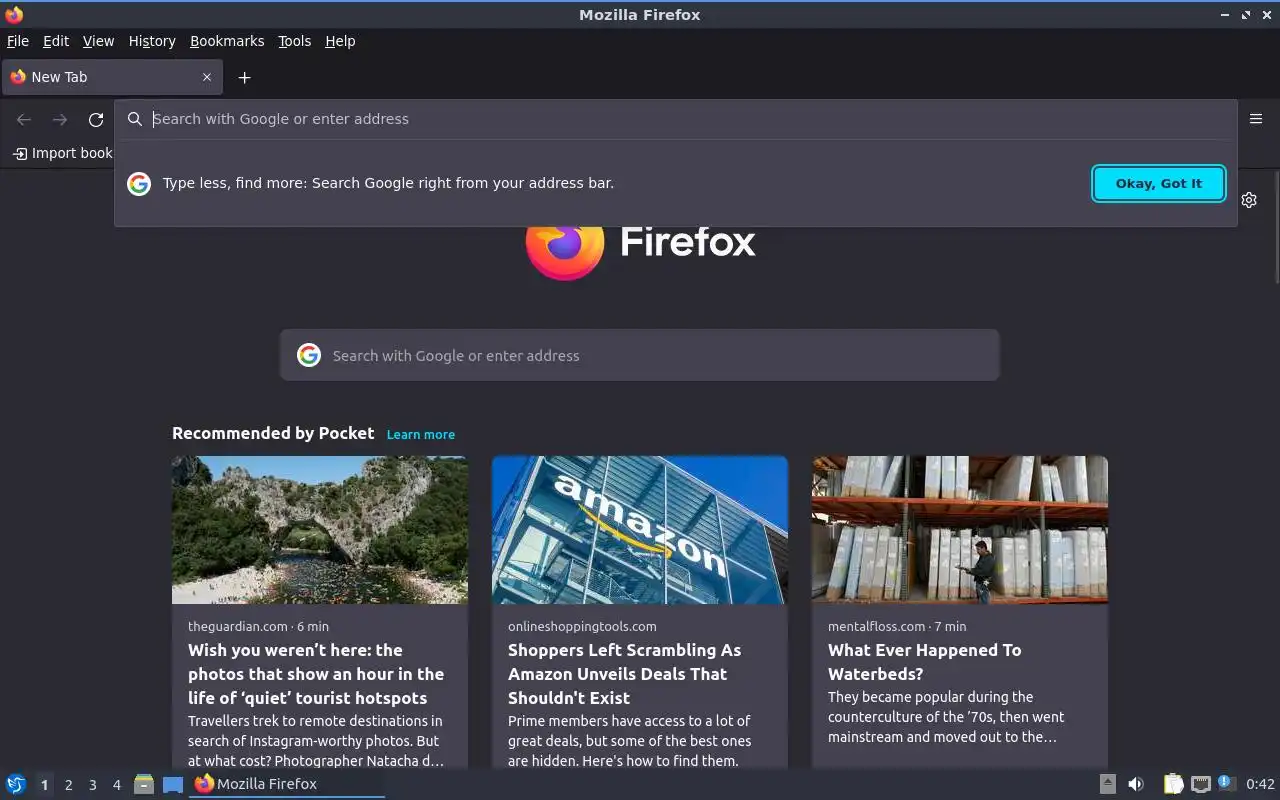The image size is (1280, 800).
Task: Open the File menu
Action: click(18, 41)
